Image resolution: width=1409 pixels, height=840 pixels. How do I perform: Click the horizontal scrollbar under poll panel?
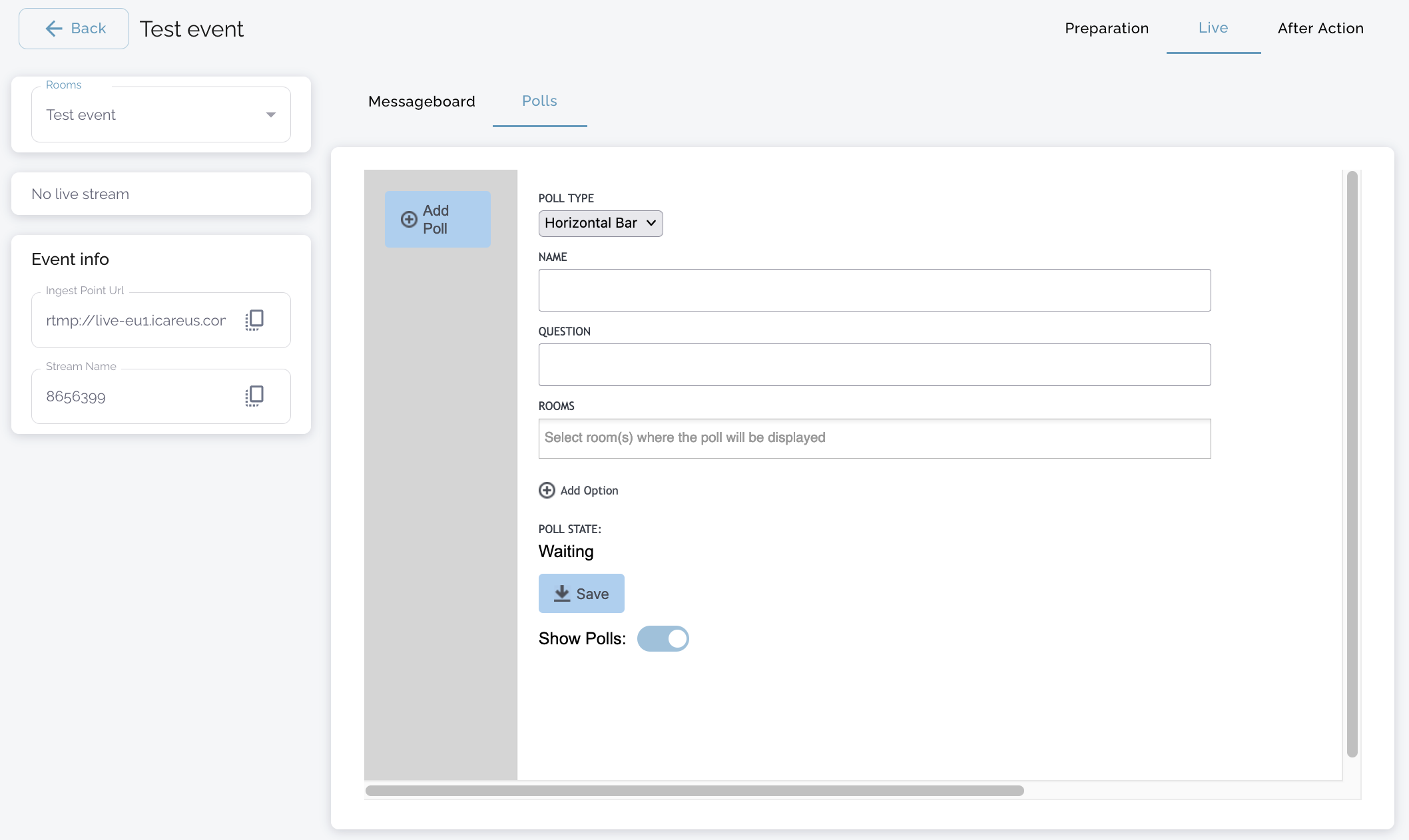click(x=694, y=791)
